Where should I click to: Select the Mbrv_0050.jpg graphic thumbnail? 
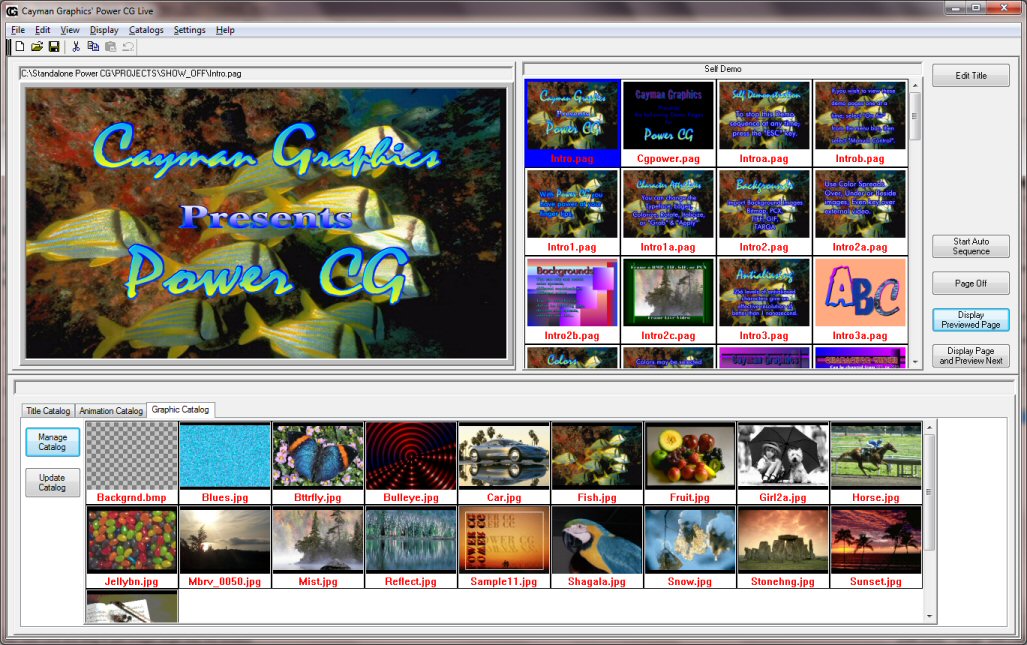tap(225, 547)
